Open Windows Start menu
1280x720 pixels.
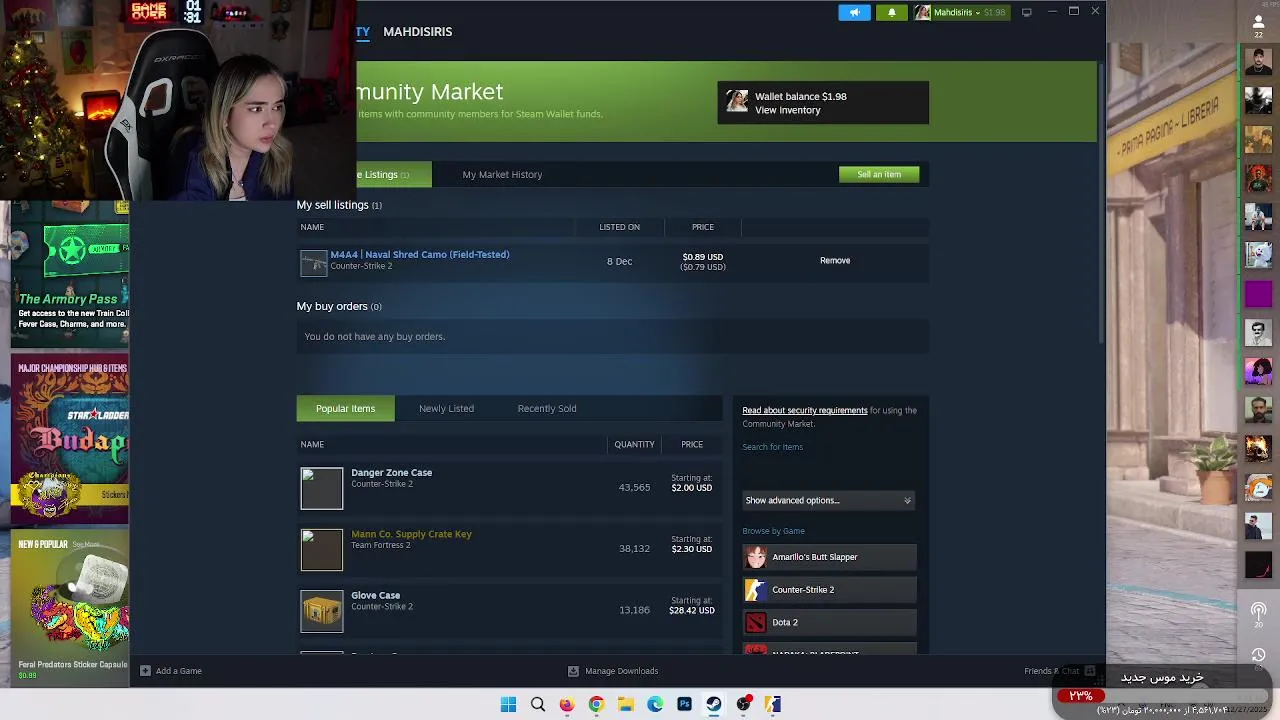[508, 704]
